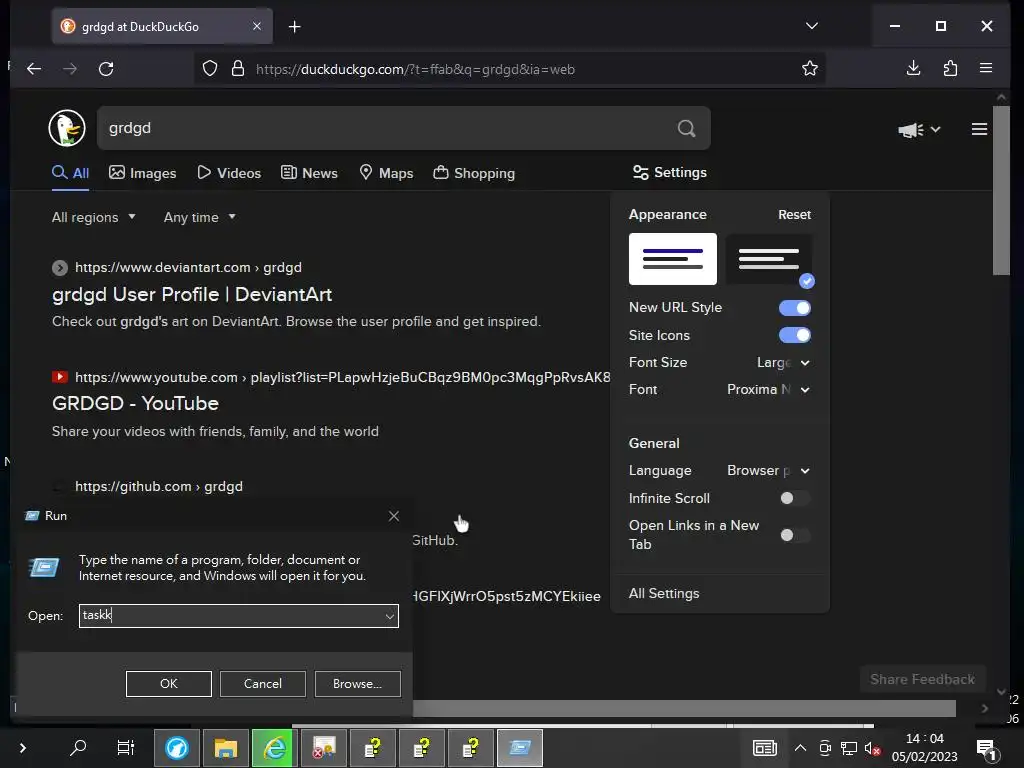This screenshot has height=768, width=1024.
Task: Toggle the New URL Style switch
Action: coord(795,308)
